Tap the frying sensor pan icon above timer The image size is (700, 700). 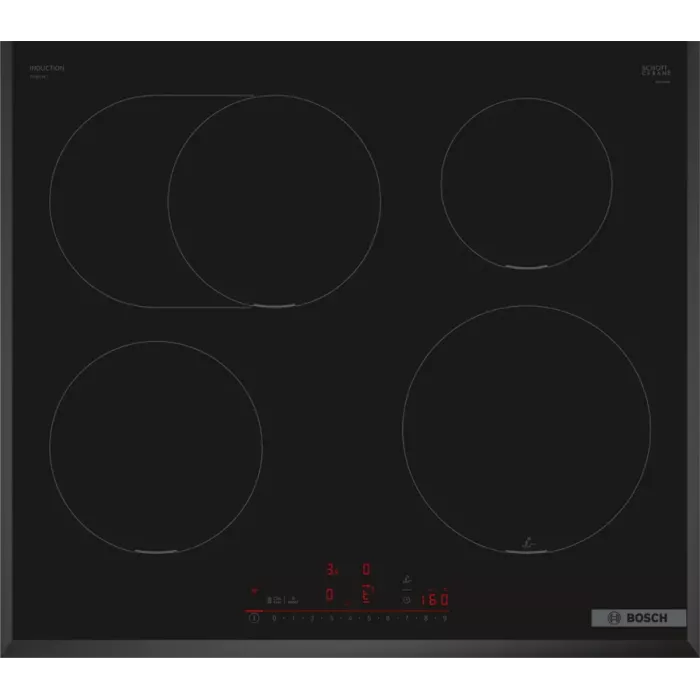(x=406, y=576)
